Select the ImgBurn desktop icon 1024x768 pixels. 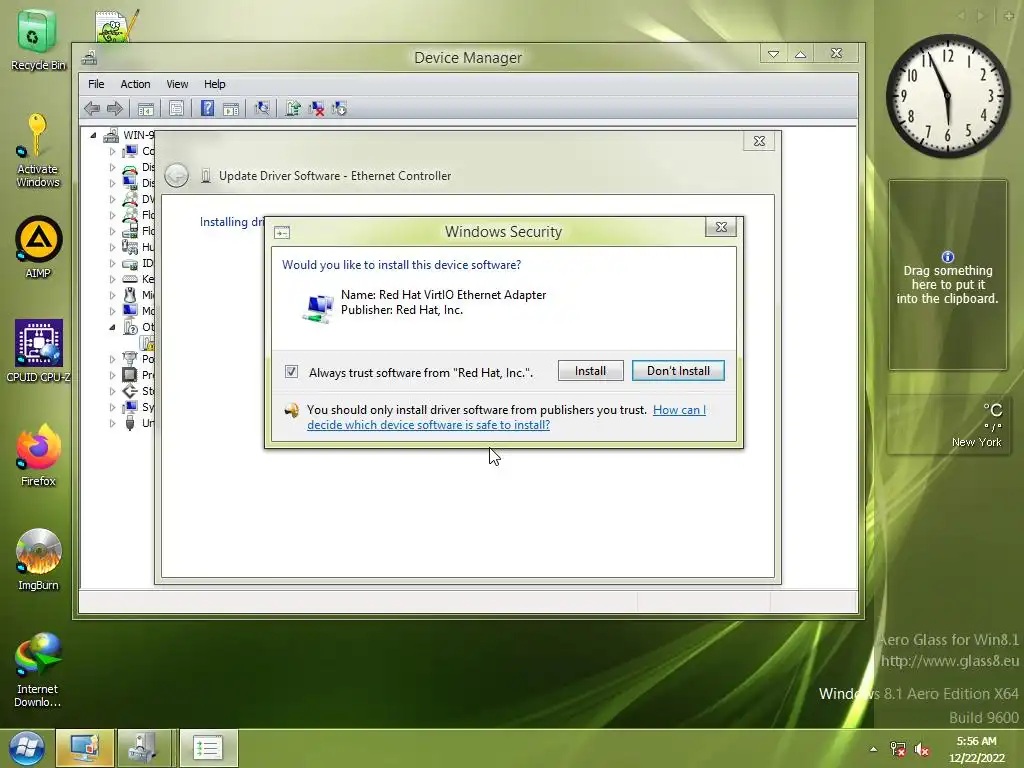(x=38, y=560)
